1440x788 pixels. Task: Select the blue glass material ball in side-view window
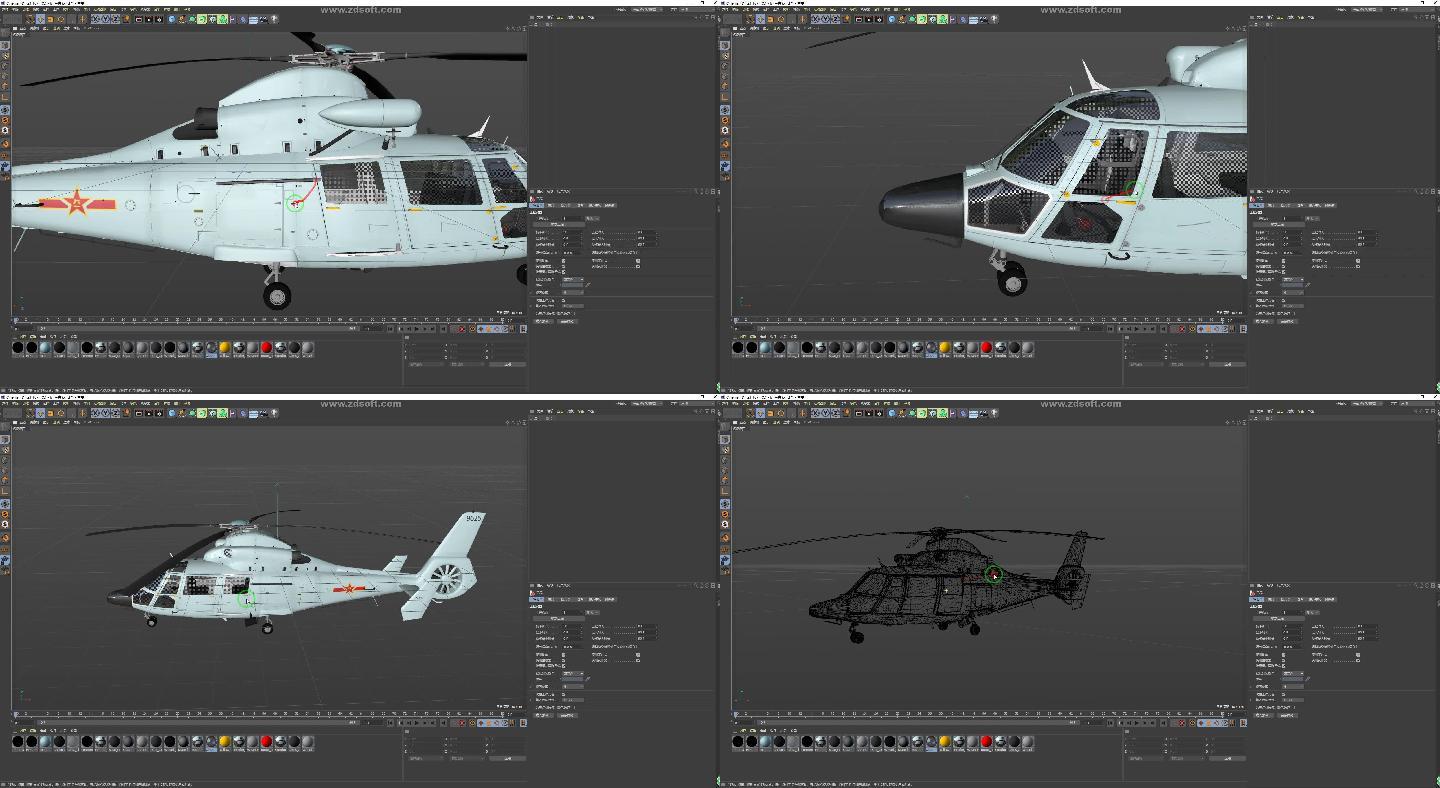click(46, 347)
